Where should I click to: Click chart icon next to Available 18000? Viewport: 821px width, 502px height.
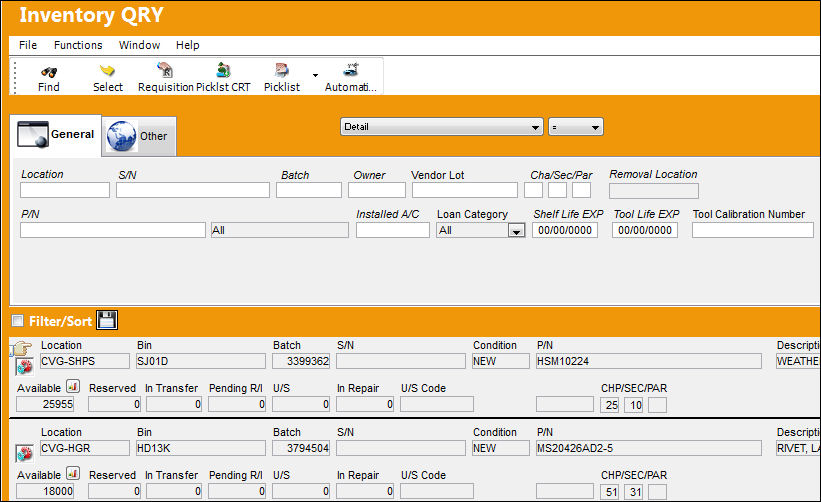coord(73,474)
